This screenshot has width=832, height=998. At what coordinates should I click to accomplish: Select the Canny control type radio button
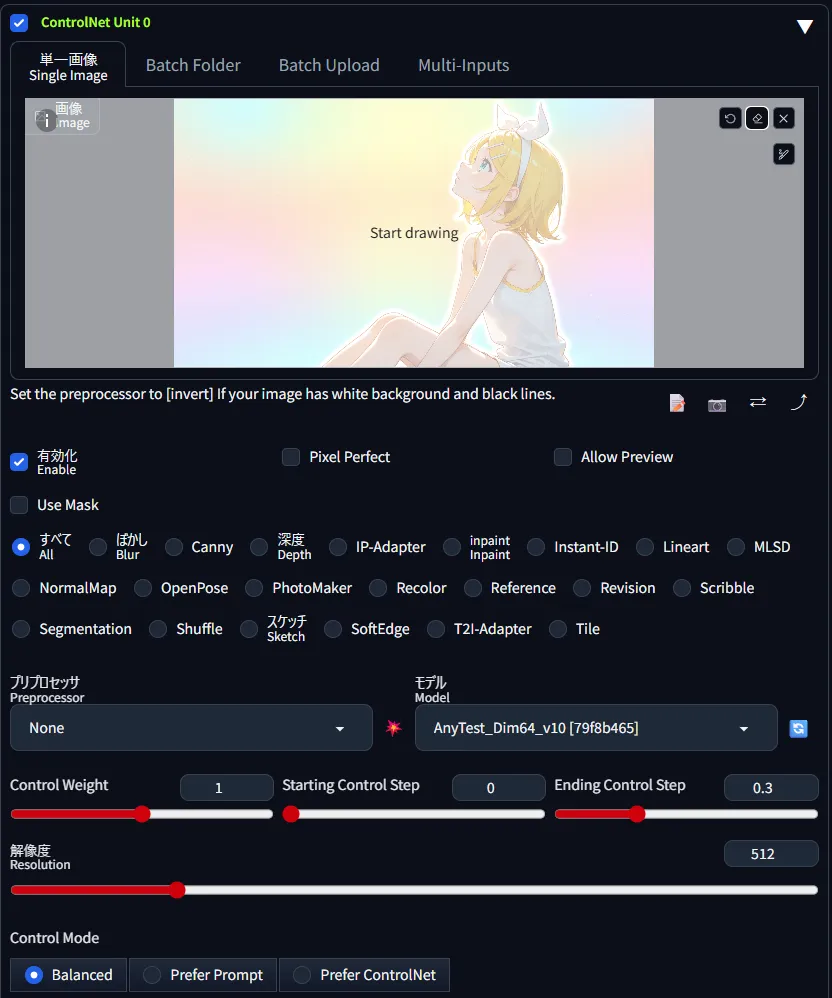point(174,547)
